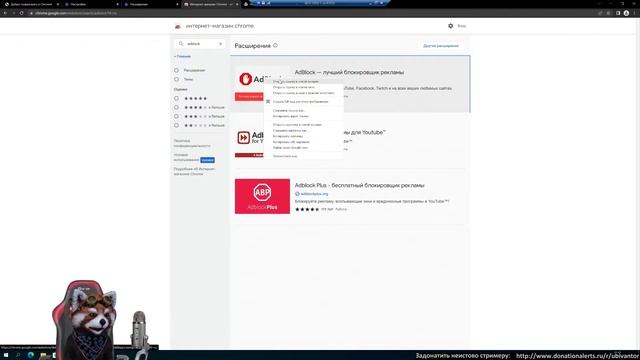Clear the adblock search query with X
Screen dimensions: 640x360
pos(220,44)
